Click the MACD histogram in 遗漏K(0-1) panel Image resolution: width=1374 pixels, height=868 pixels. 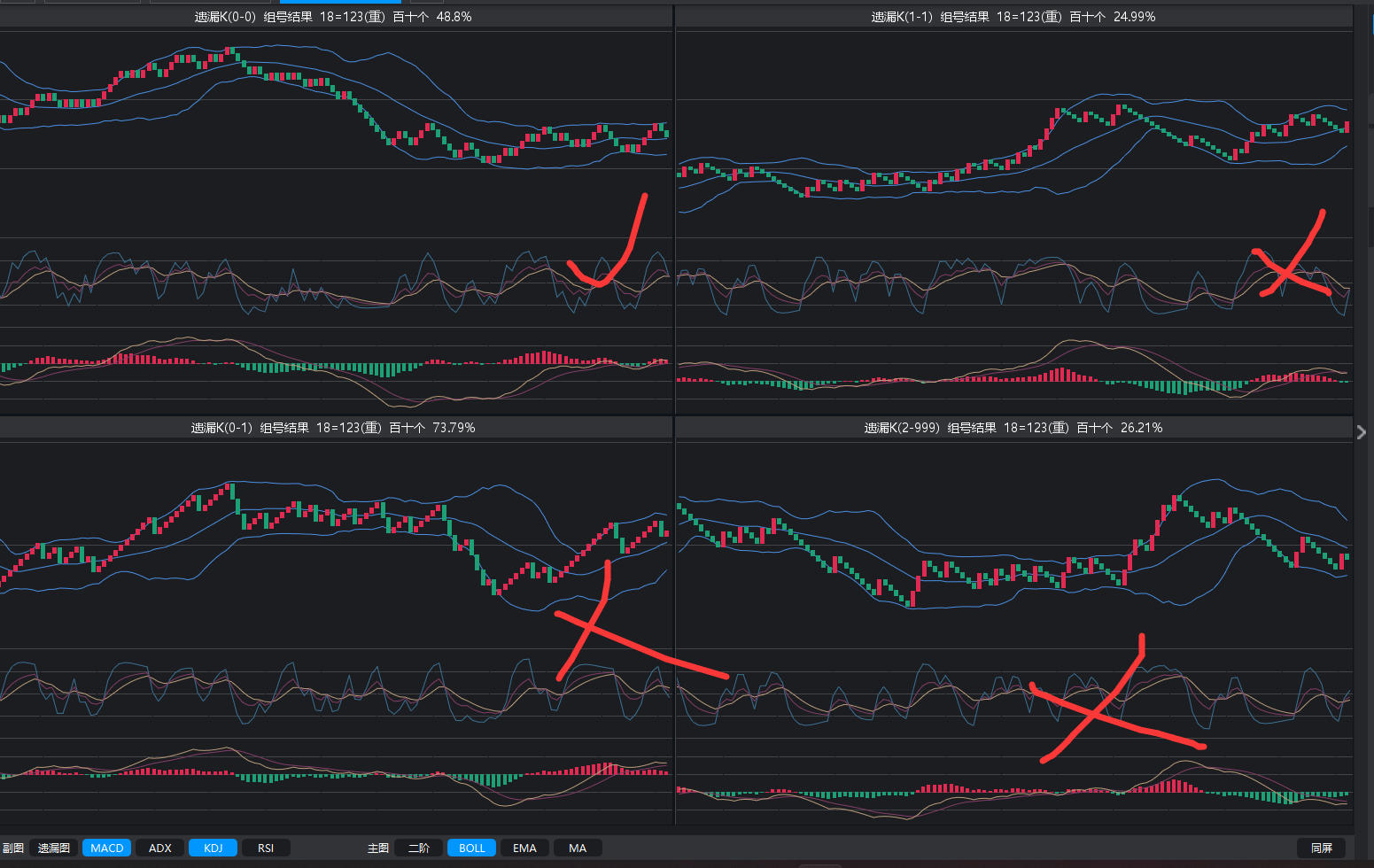click(337, 773)
